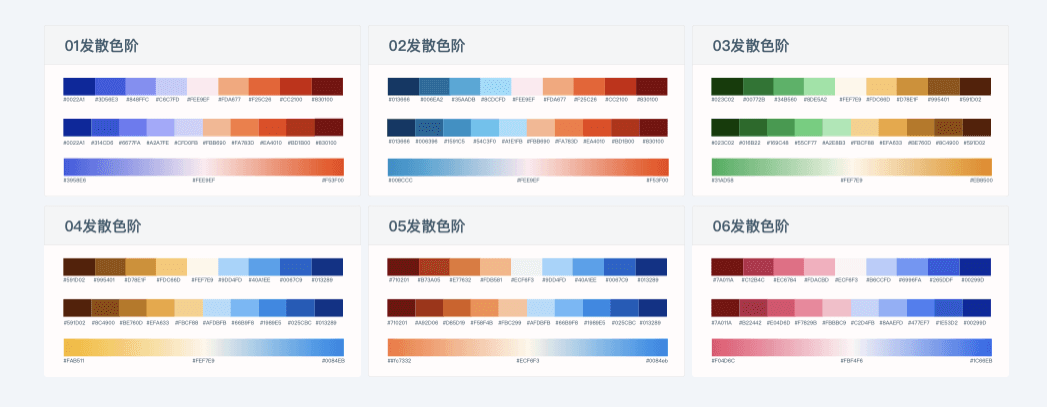Click the yellow-to-blue gradient bar in panel 04
This screenshot has width=1047, height=407.
204,348
